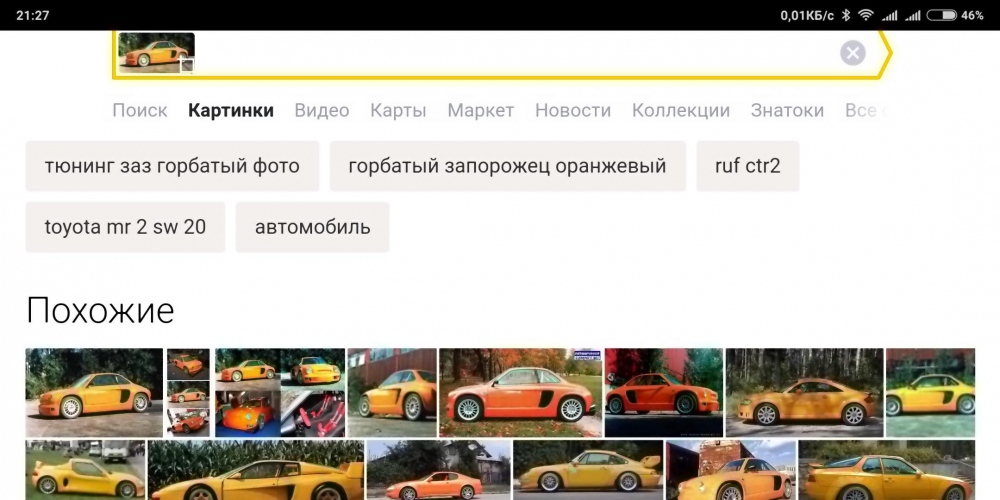This screenshot has width=1000, height=500.
Task: Clear the image search with the X button
Action: tap(853, 53)
